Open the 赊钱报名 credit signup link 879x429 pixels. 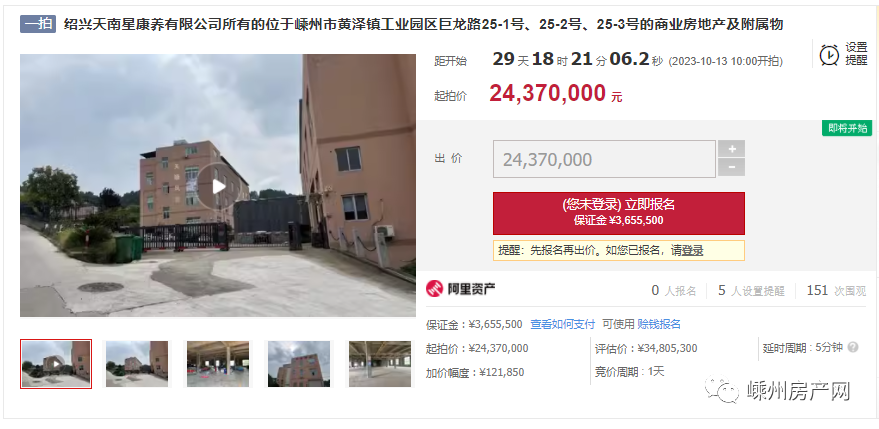click(659, 324)
